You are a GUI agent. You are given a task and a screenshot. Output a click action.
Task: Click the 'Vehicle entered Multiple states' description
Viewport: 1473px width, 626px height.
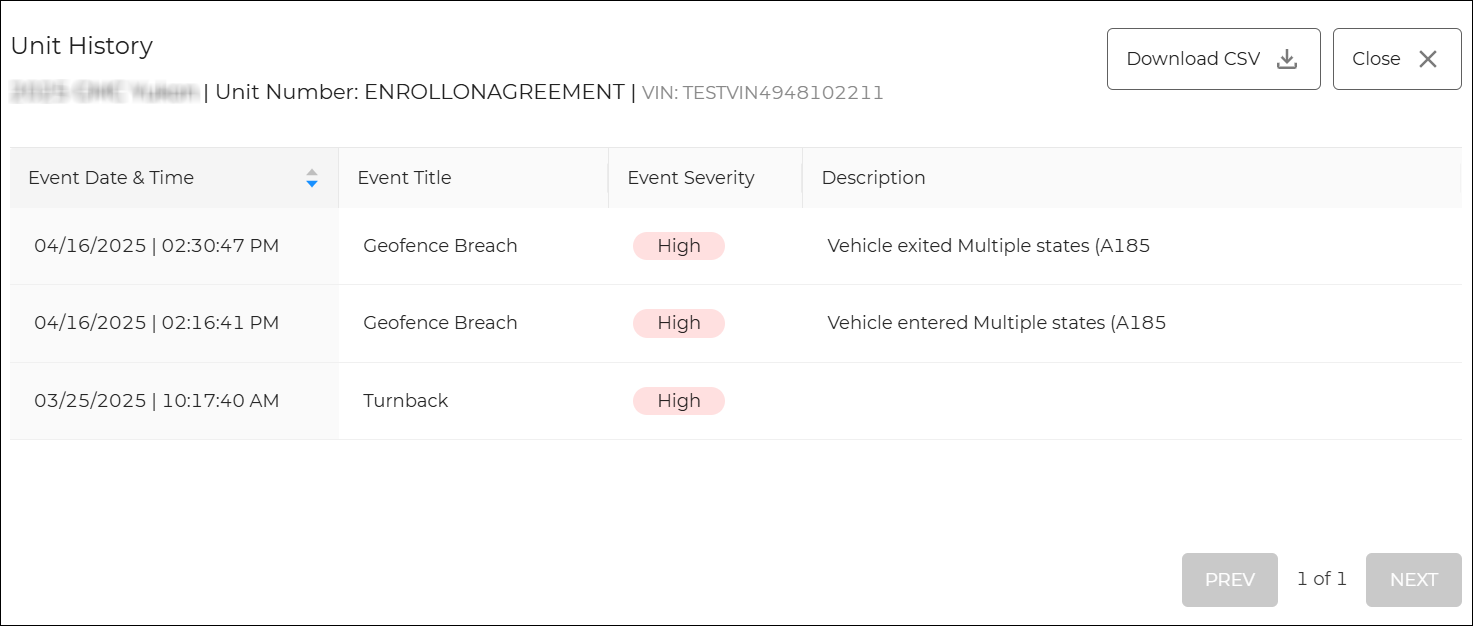point(996,323)
